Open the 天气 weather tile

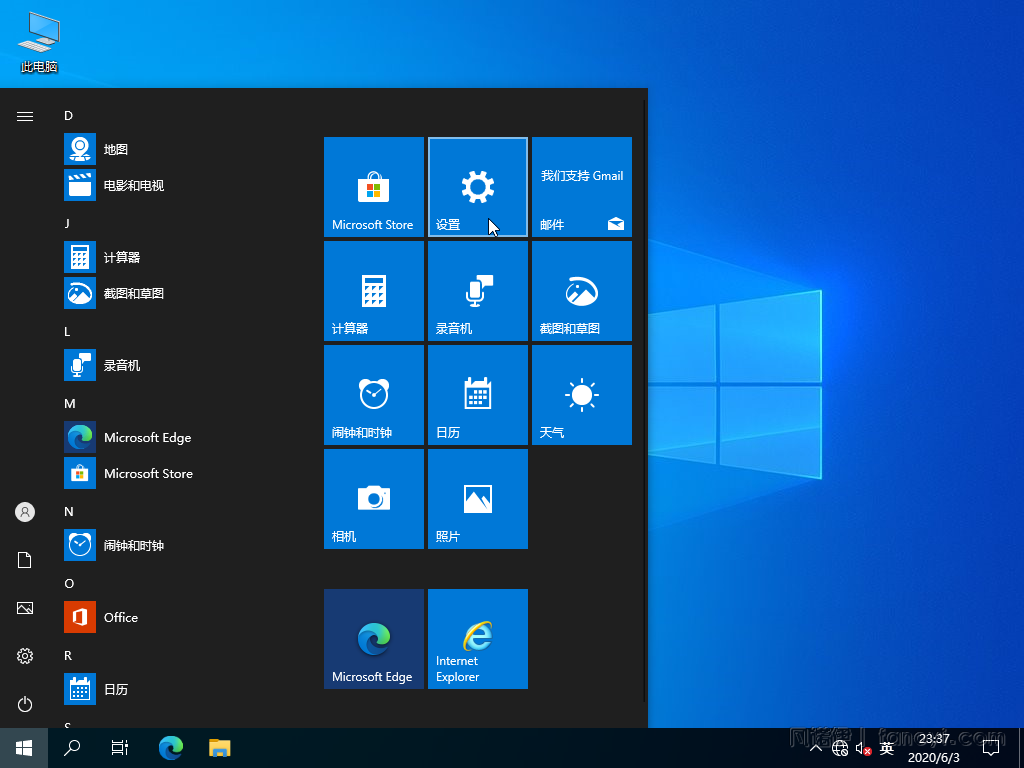(581, 394)
